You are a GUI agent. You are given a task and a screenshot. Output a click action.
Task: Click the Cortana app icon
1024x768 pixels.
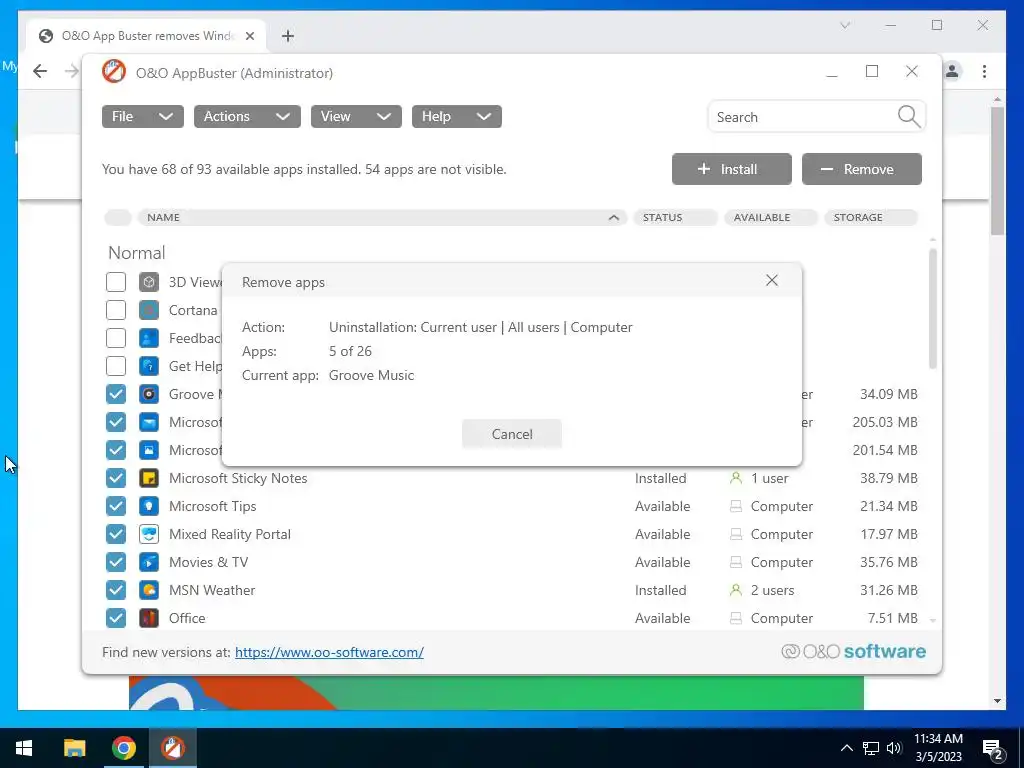tap(149, 310)
